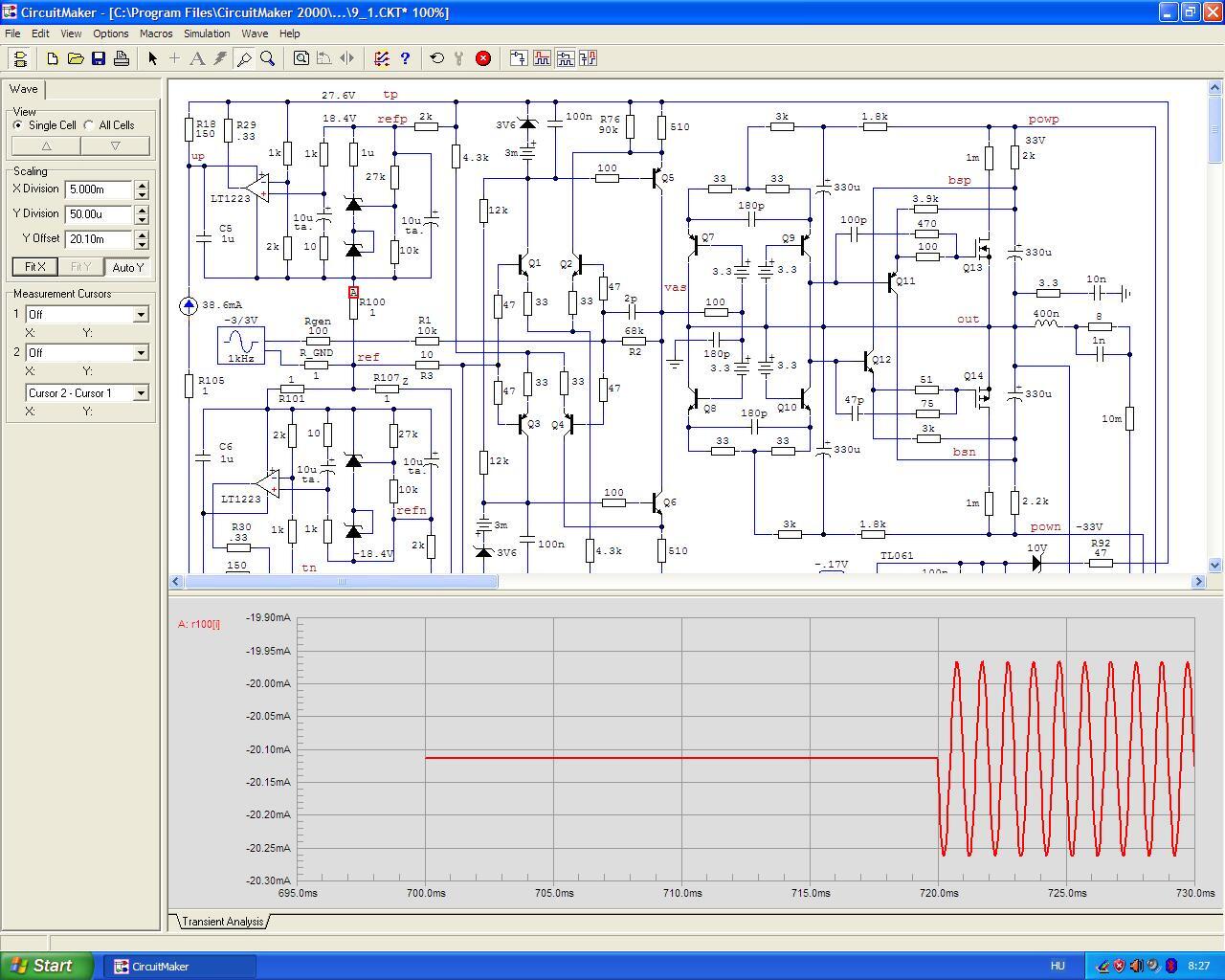Open the Options menu
The width and height of the screenshot is (1225, 980).
(x=111, y=33)
